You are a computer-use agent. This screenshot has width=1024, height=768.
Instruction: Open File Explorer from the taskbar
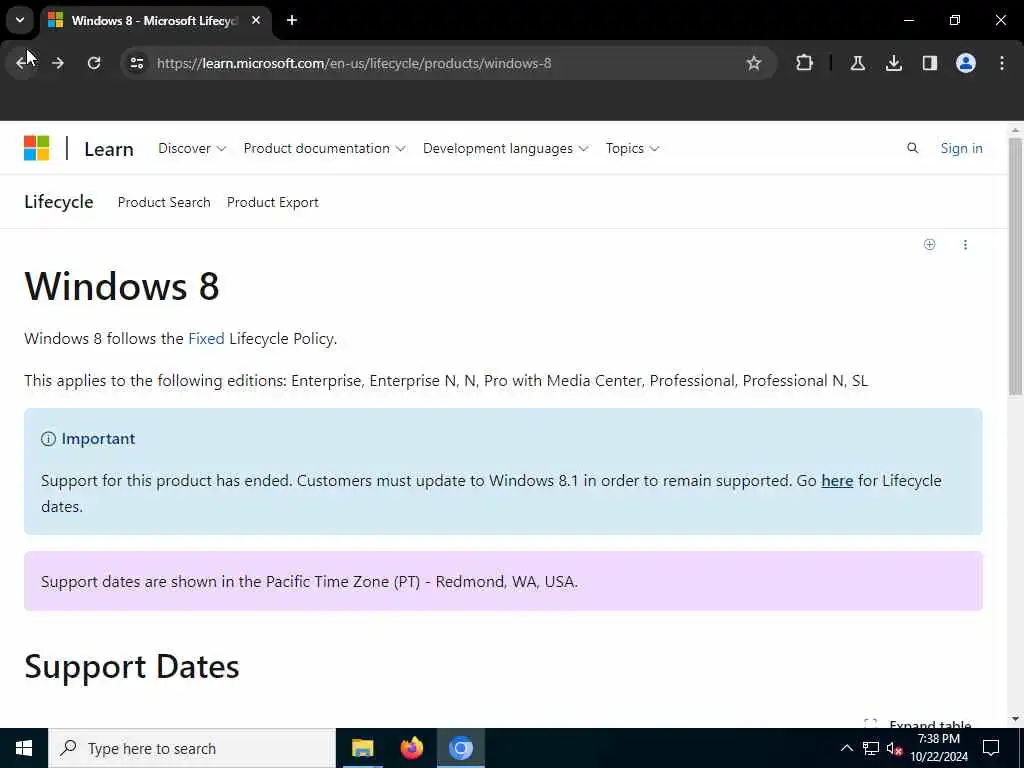coord(362,748)
